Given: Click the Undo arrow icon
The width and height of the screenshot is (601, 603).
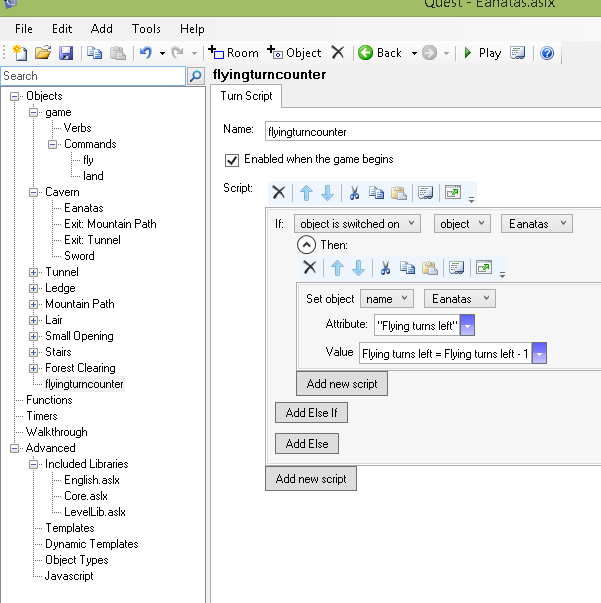Looking at the screenshot, I should coord(146,53).
